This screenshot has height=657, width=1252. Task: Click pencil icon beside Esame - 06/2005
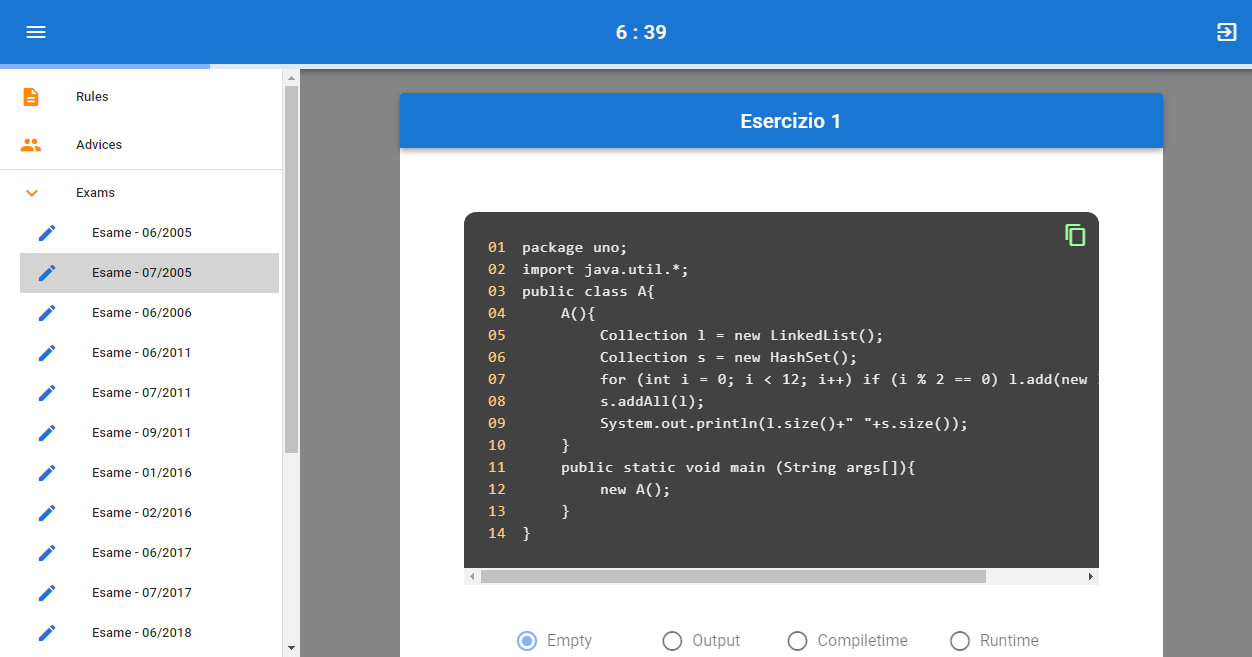tap(47, 233)
